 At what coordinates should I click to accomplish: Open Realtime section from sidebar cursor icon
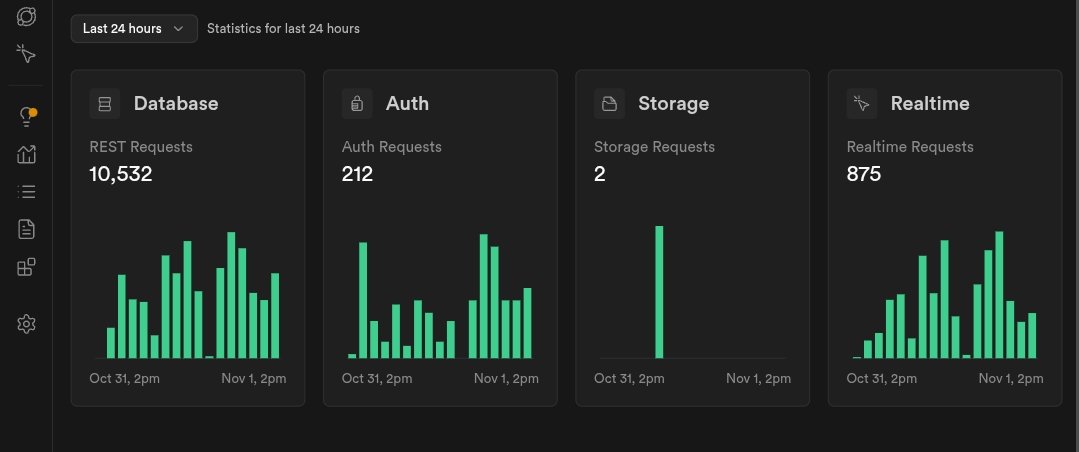tap(26, 54)
